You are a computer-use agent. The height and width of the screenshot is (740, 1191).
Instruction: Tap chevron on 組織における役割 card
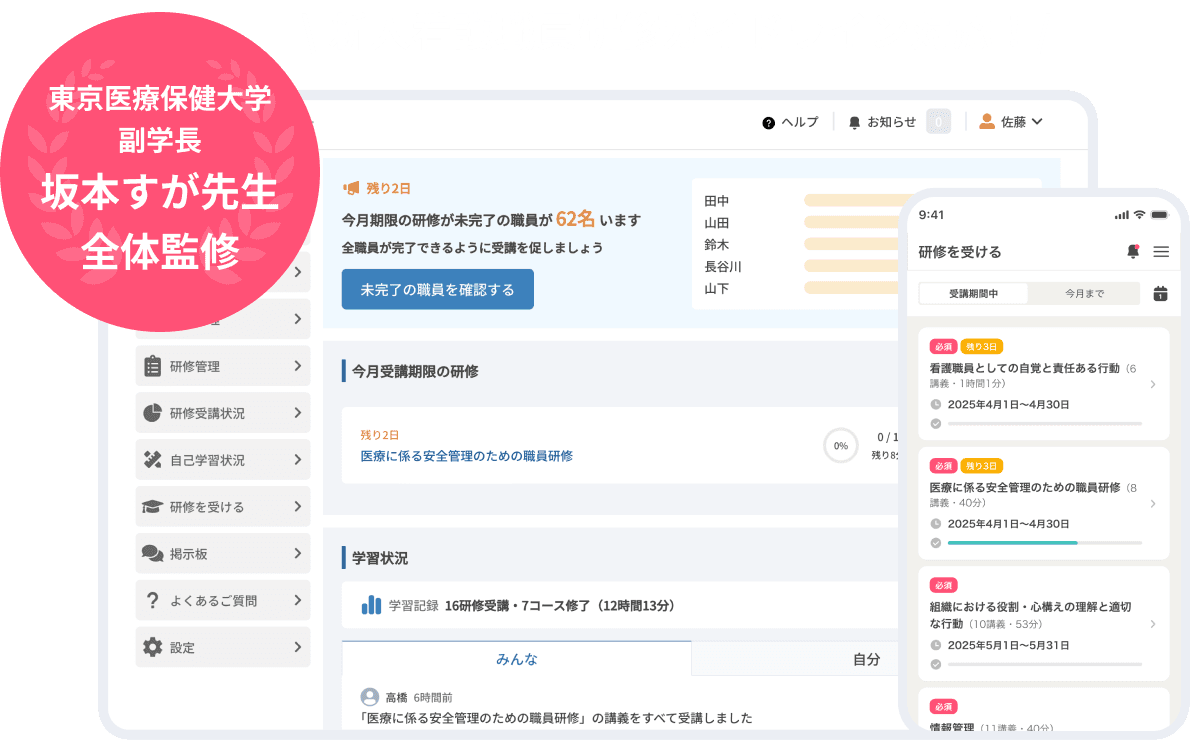point(1153,624)
